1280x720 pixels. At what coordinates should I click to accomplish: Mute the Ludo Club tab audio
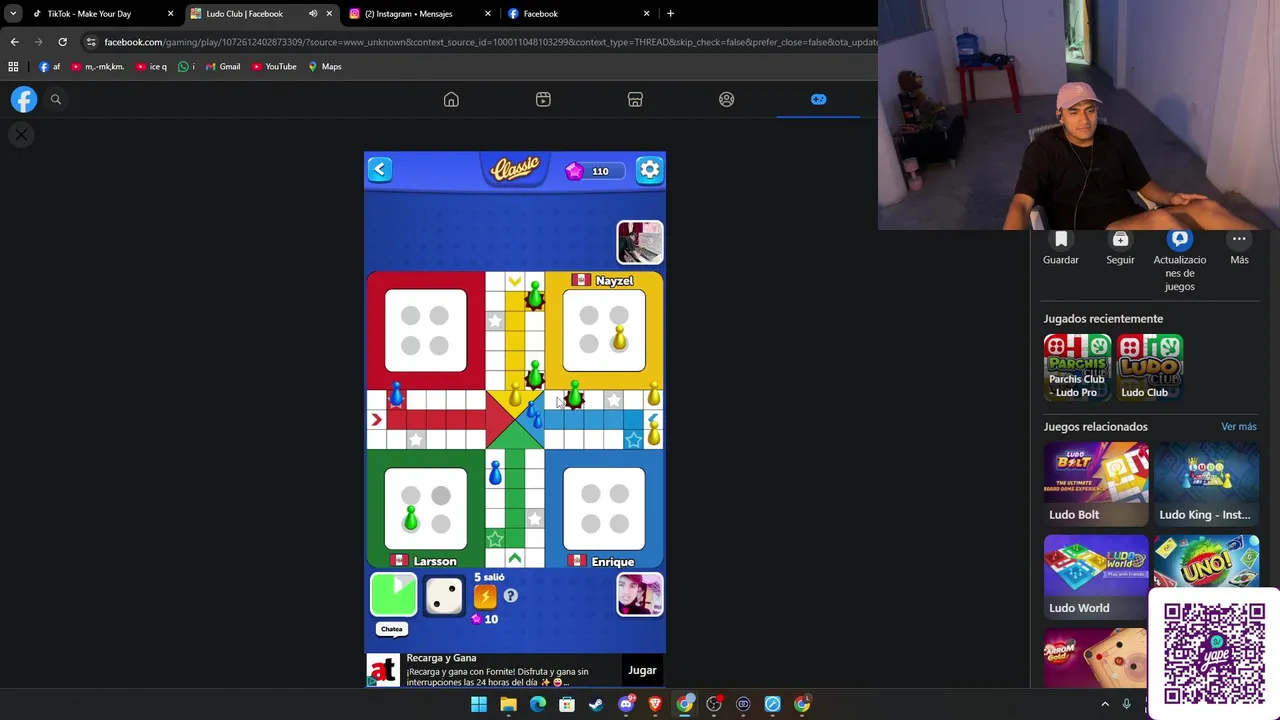tap(313, 14)
